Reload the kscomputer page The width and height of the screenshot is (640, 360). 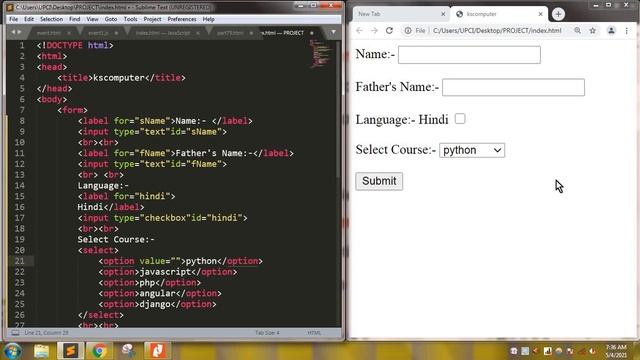(389, 31)
